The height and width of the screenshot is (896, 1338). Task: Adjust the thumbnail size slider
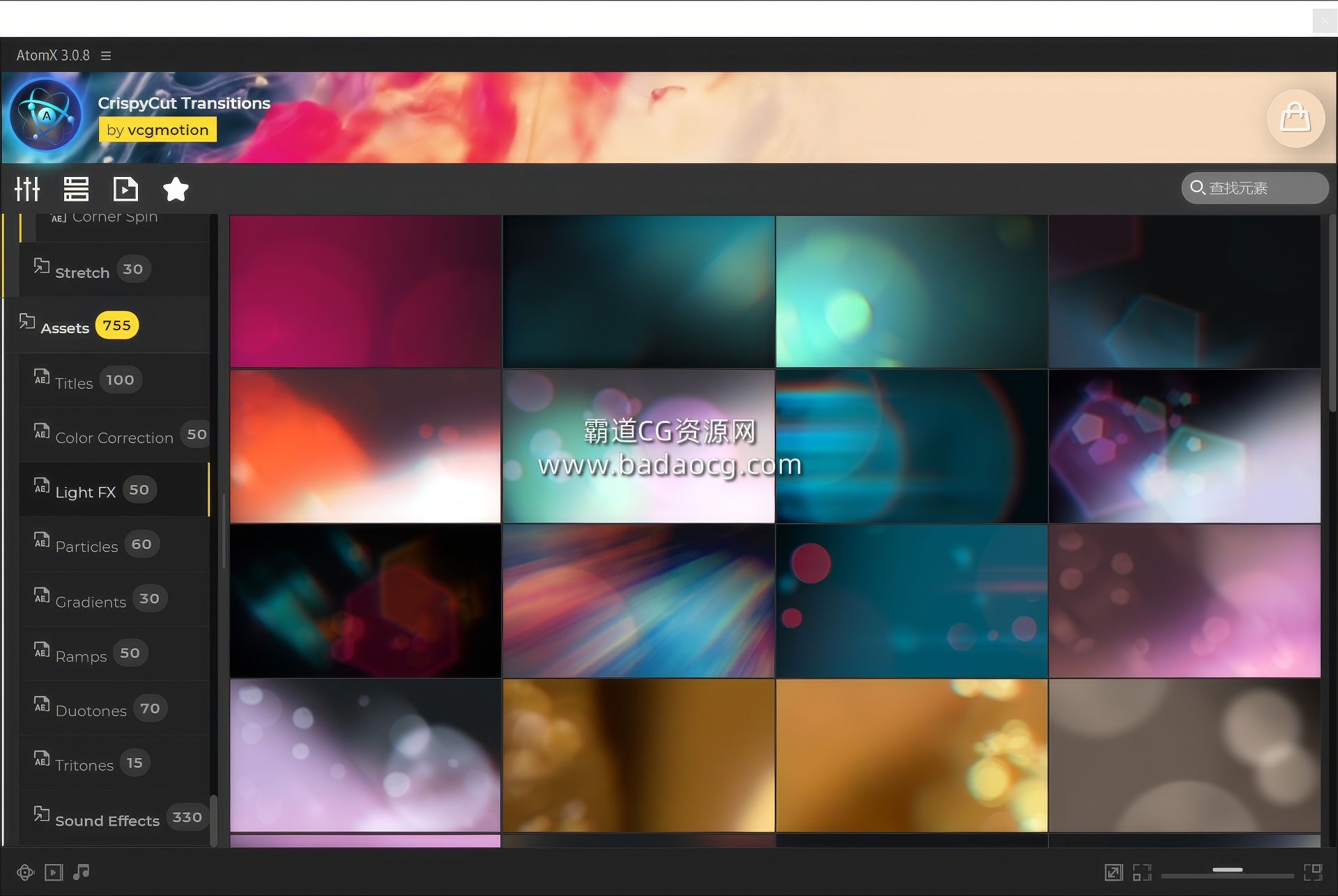(1227, 870)
